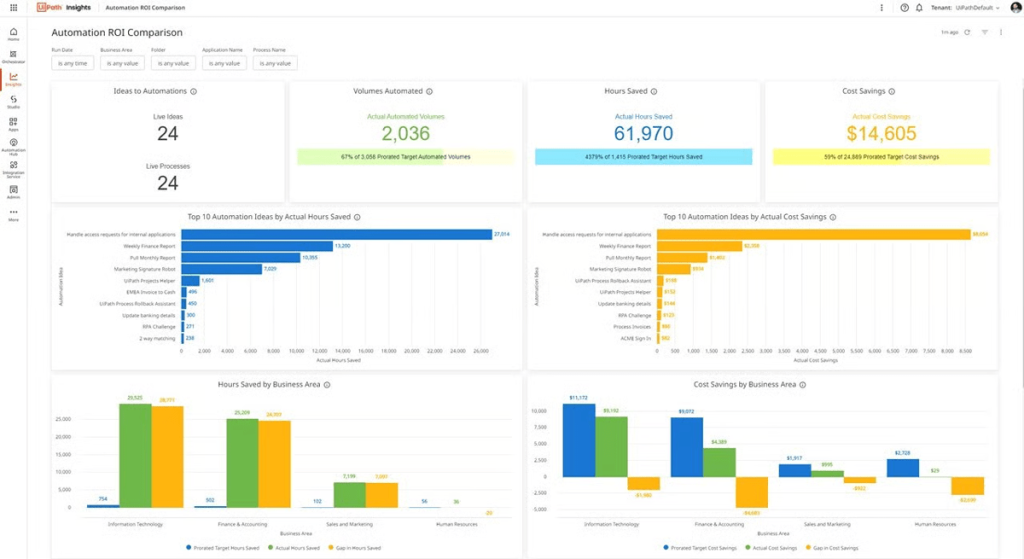
Task: Open the Process Name filter
Action: (275, 63)
